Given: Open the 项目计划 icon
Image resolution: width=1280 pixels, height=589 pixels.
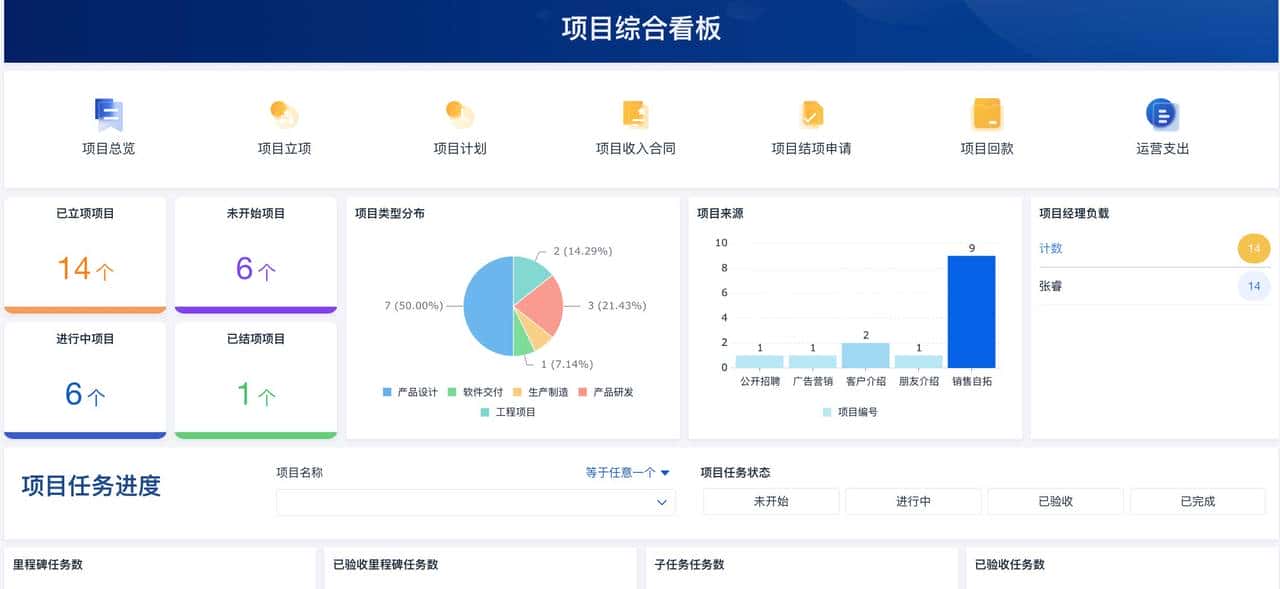Looking at the screenshot, I should point(458,120).
